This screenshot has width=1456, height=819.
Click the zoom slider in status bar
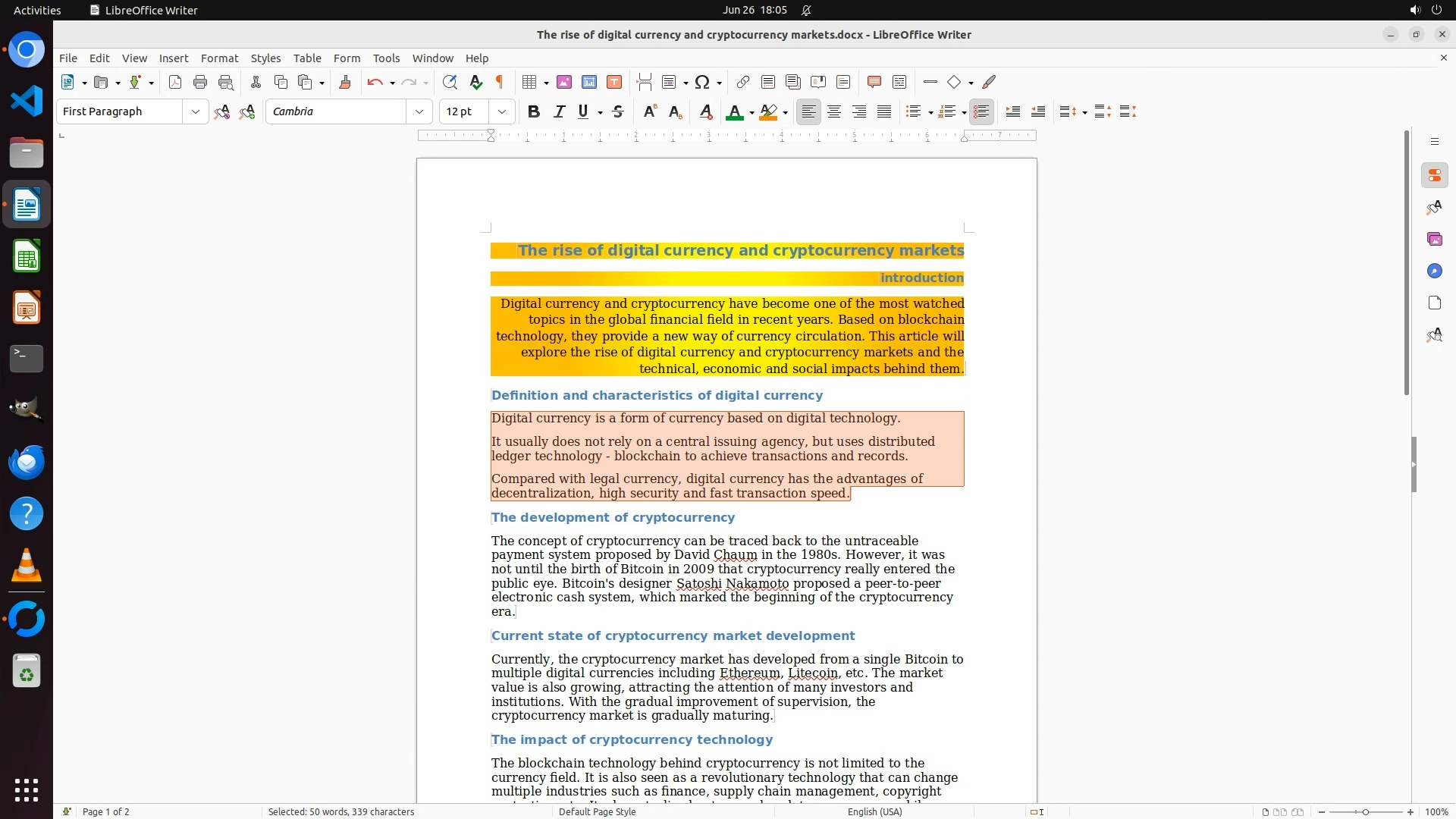coord(1365,811)
